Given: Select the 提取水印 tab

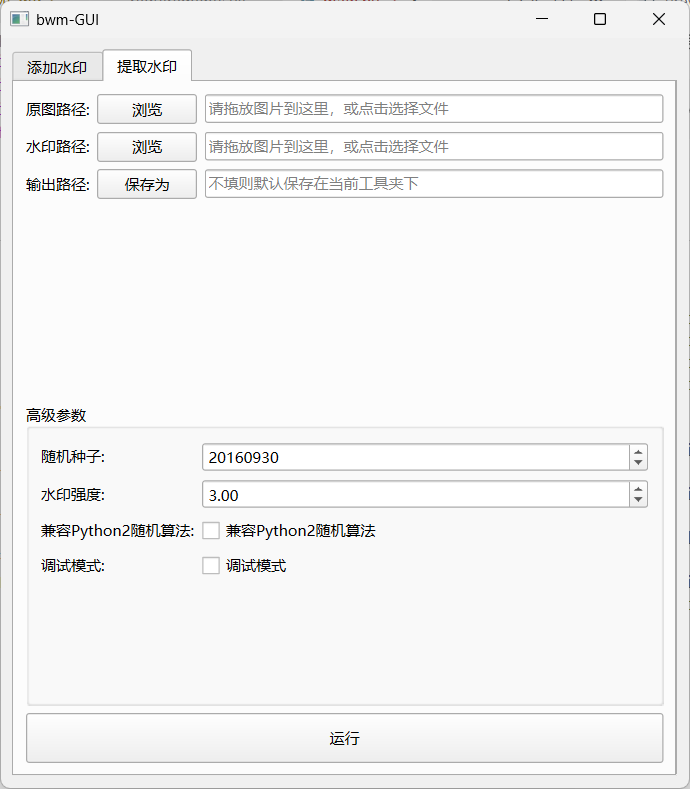Looking at the screenshot, I should tap(147, 66).
